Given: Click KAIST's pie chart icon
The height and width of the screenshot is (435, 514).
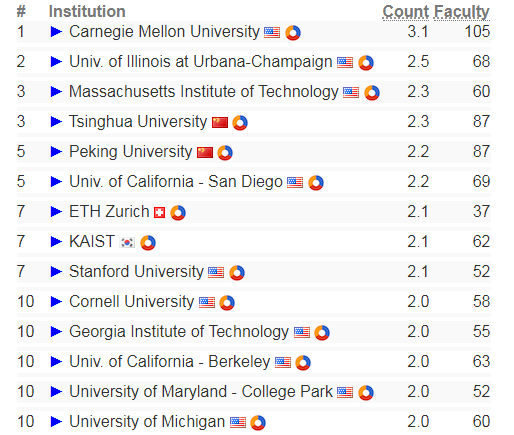Looking at the screenshot, I should tap(148, 243).
